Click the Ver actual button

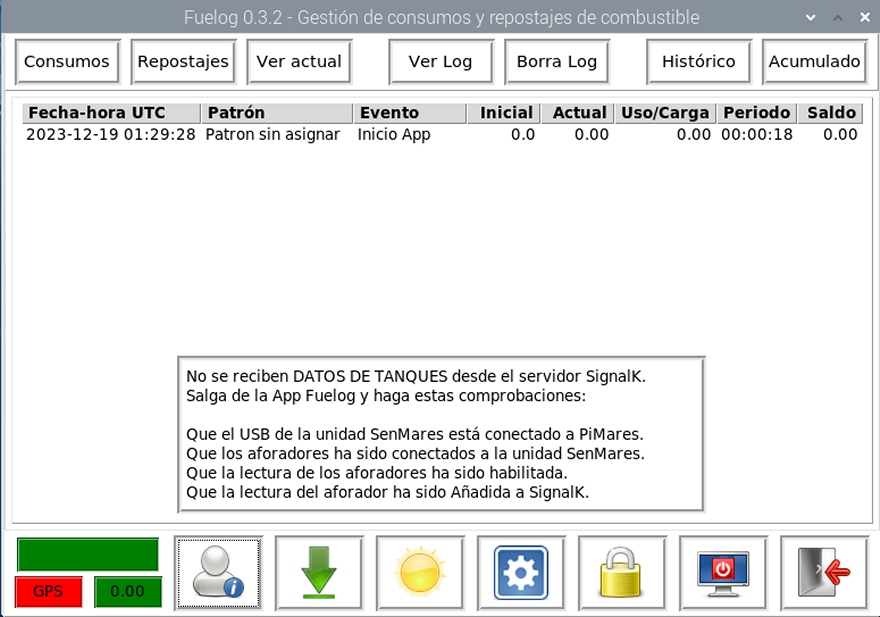pos(299,61)
